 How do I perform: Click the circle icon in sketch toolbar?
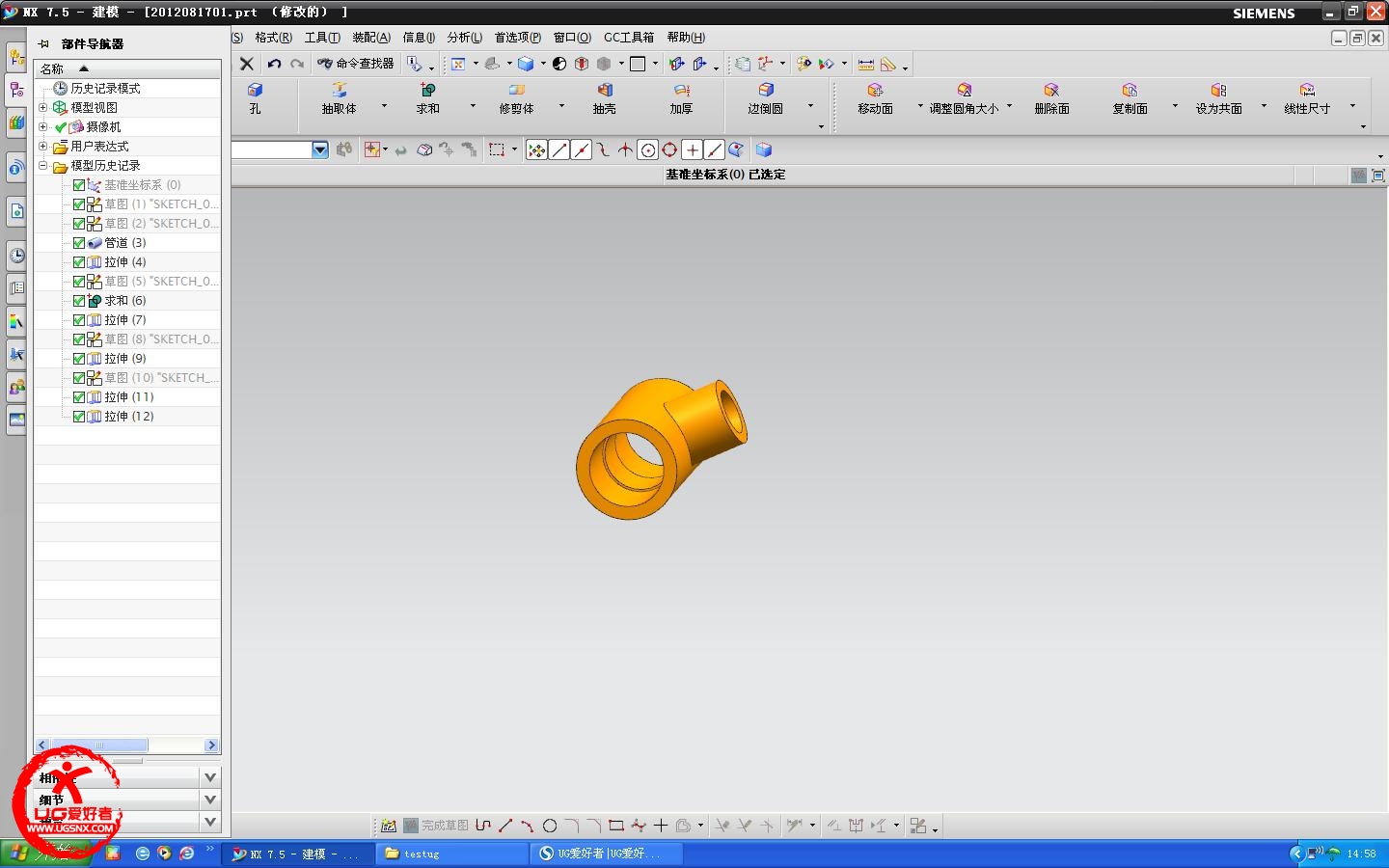pyautogui.click(x=550, y=826)
